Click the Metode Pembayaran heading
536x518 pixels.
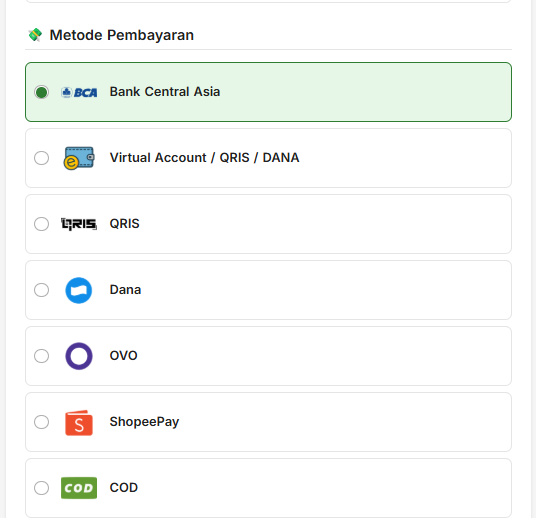pos(122,35)
